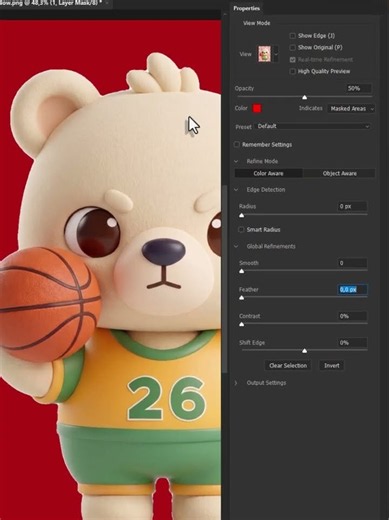Open the View mode thumbnail picker
389x520 pixels.
(x=264, y=54)
